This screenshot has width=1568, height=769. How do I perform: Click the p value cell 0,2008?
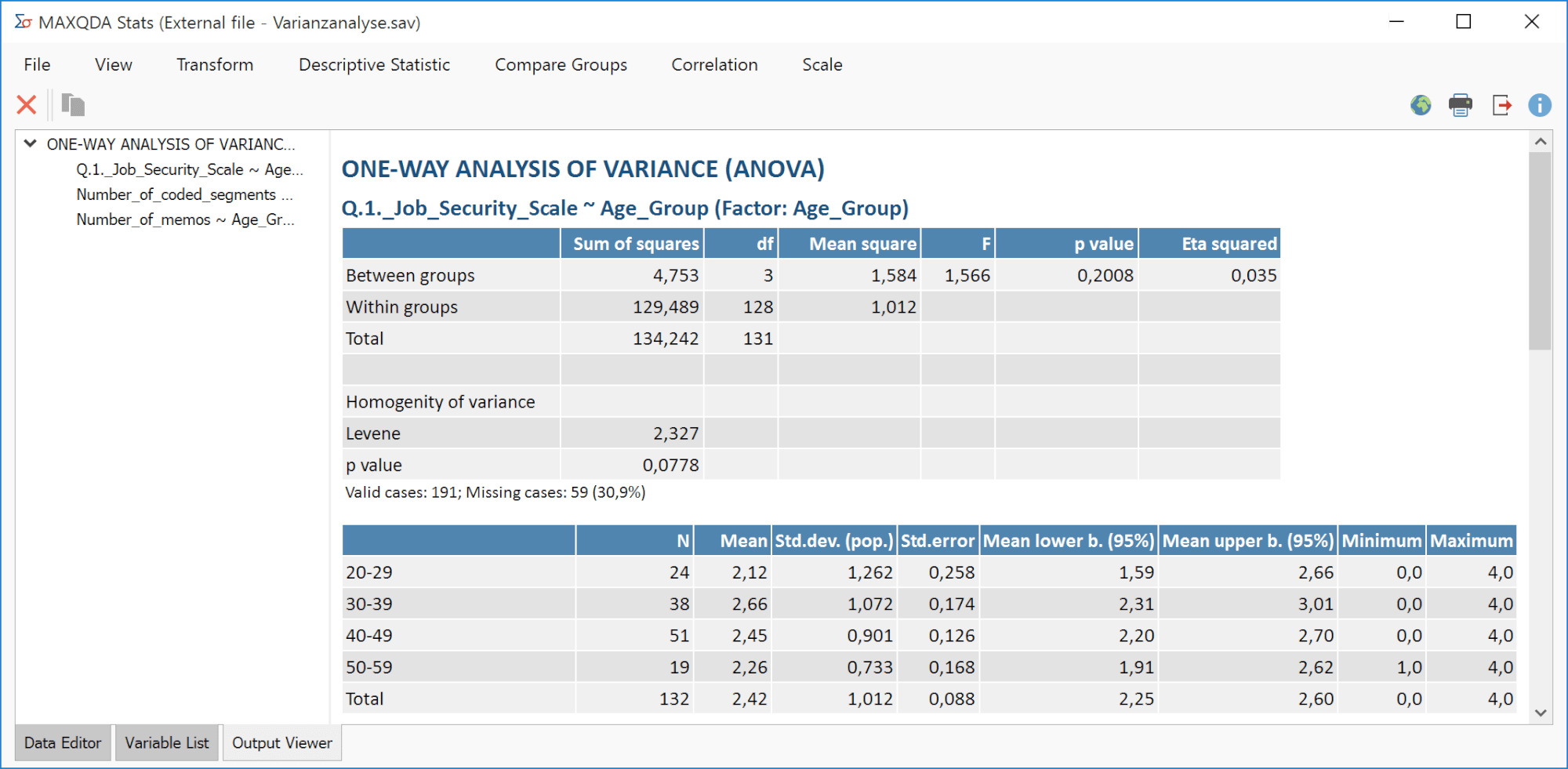coord(1105,275)
